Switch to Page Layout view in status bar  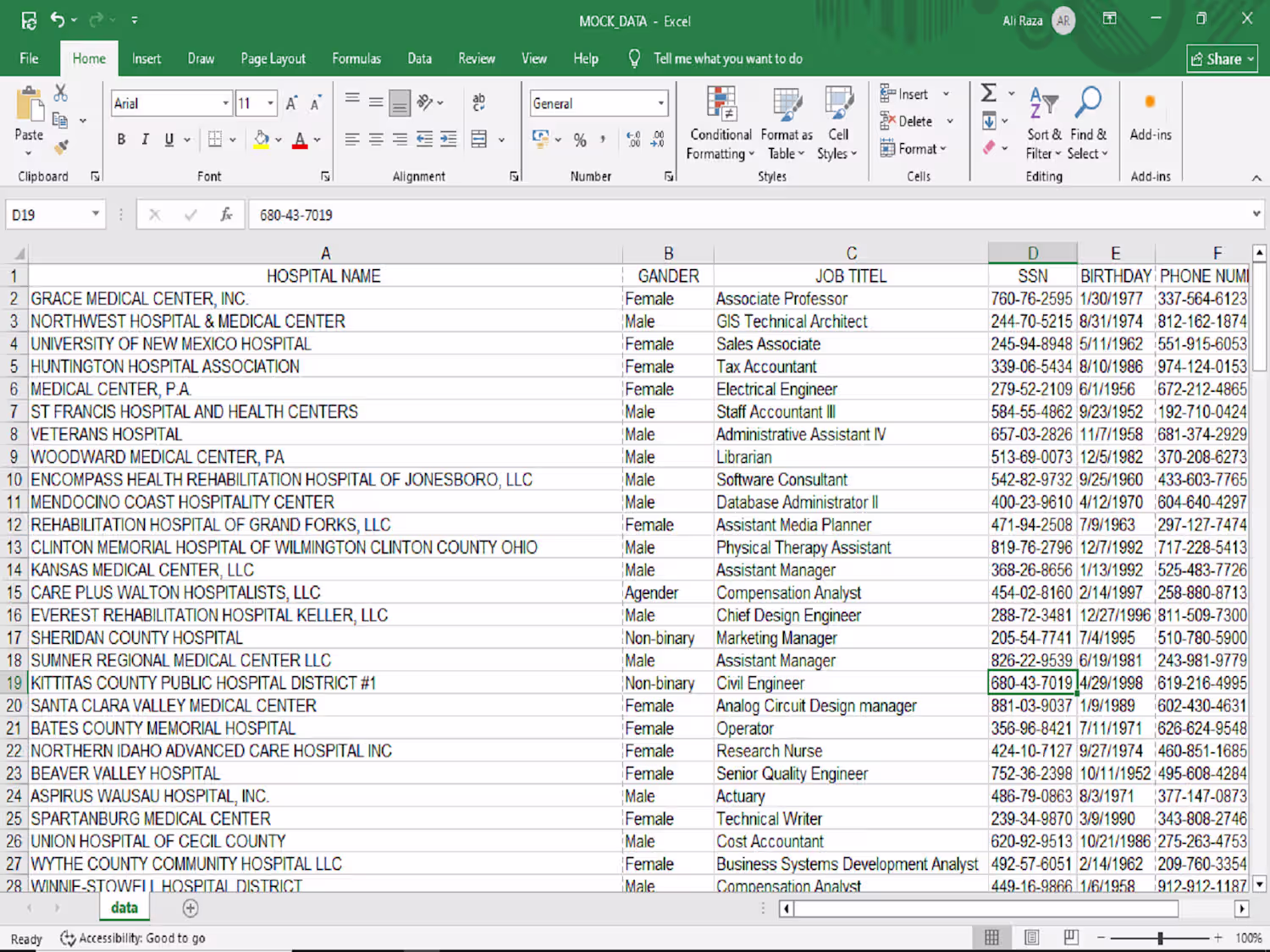[x=1031, y=938]
